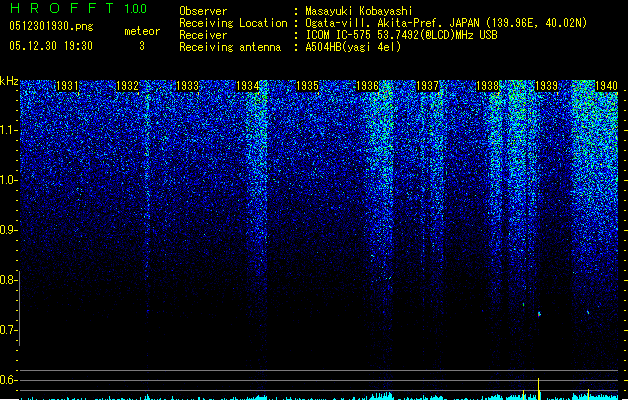Click the kHz axis unit label
The image size is (629, 400).
pyautogui.click(x=9, y=81)
